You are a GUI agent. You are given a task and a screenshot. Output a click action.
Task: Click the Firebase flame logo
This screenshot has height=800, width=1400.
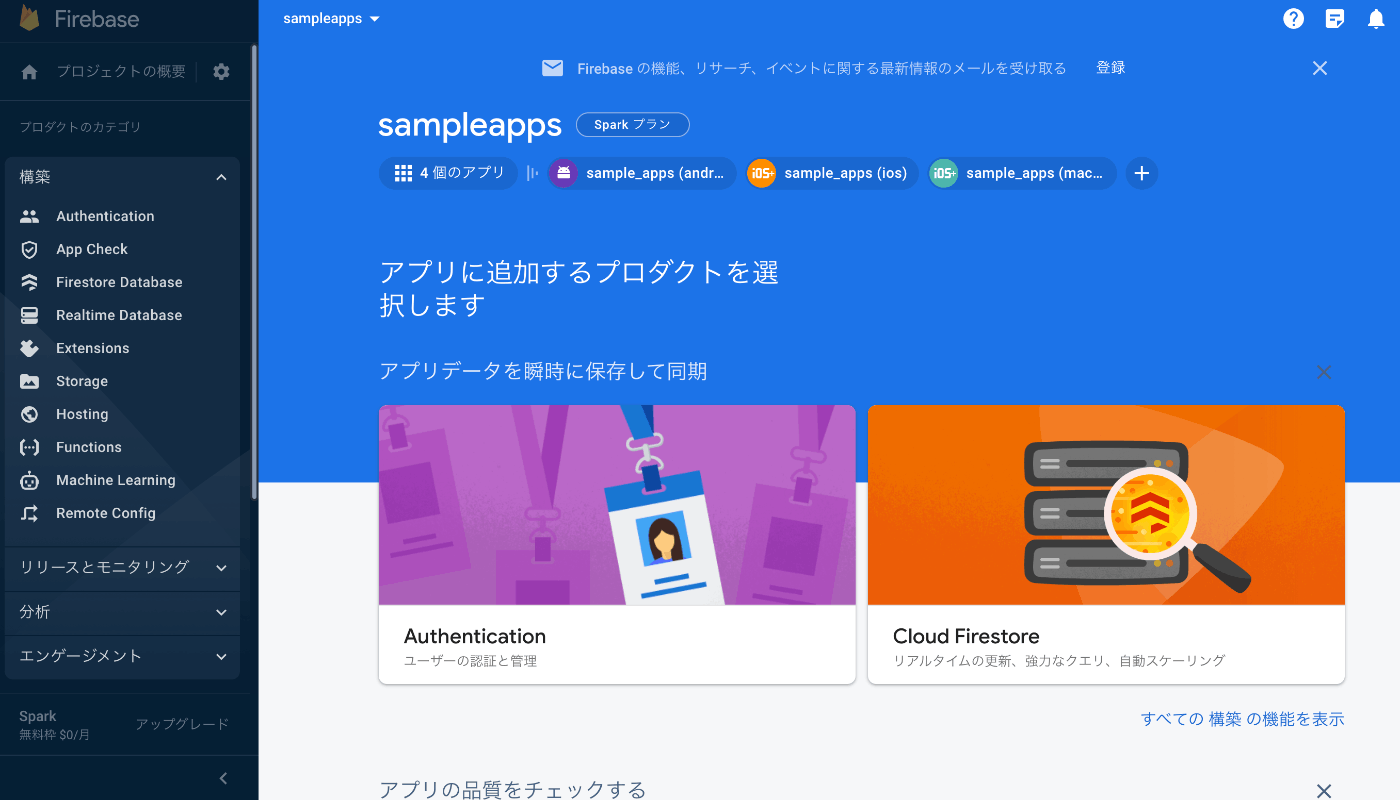click(29, 18)
